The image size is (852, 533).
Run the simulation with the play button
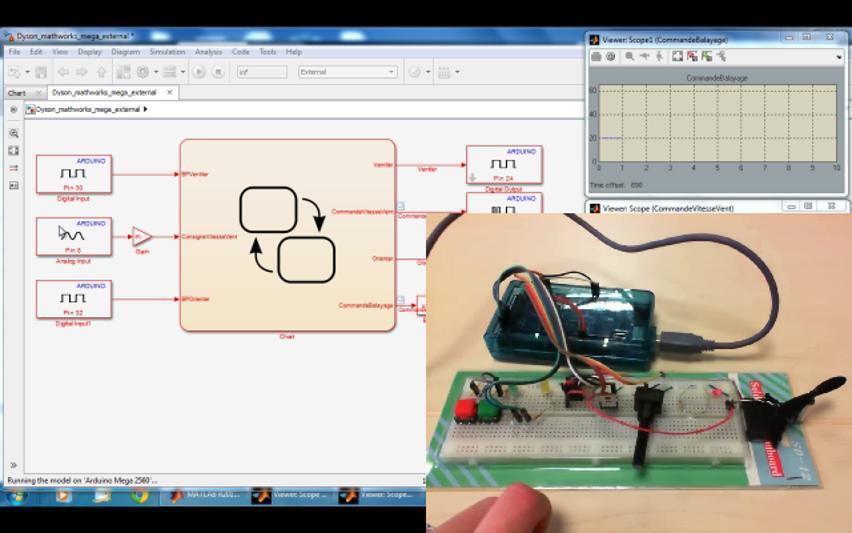coord(199,72)
